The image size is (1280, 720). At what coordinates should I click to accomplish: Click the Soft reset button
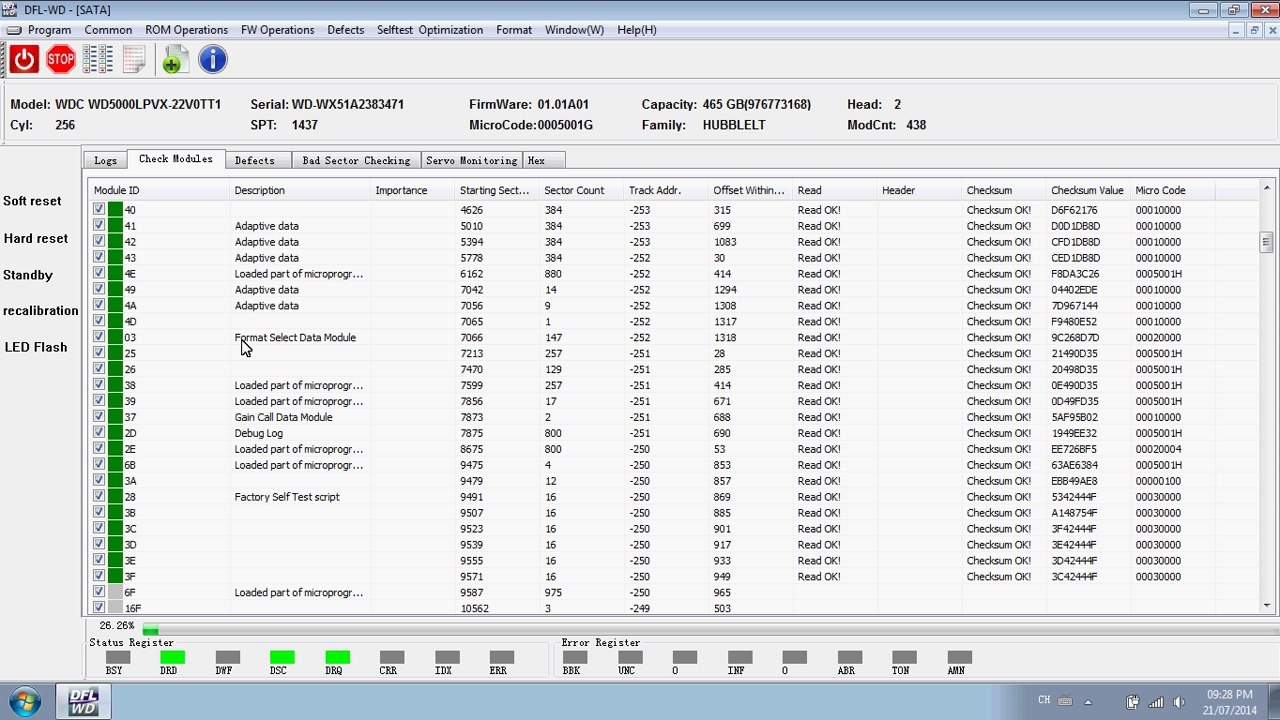coord(32,201)
